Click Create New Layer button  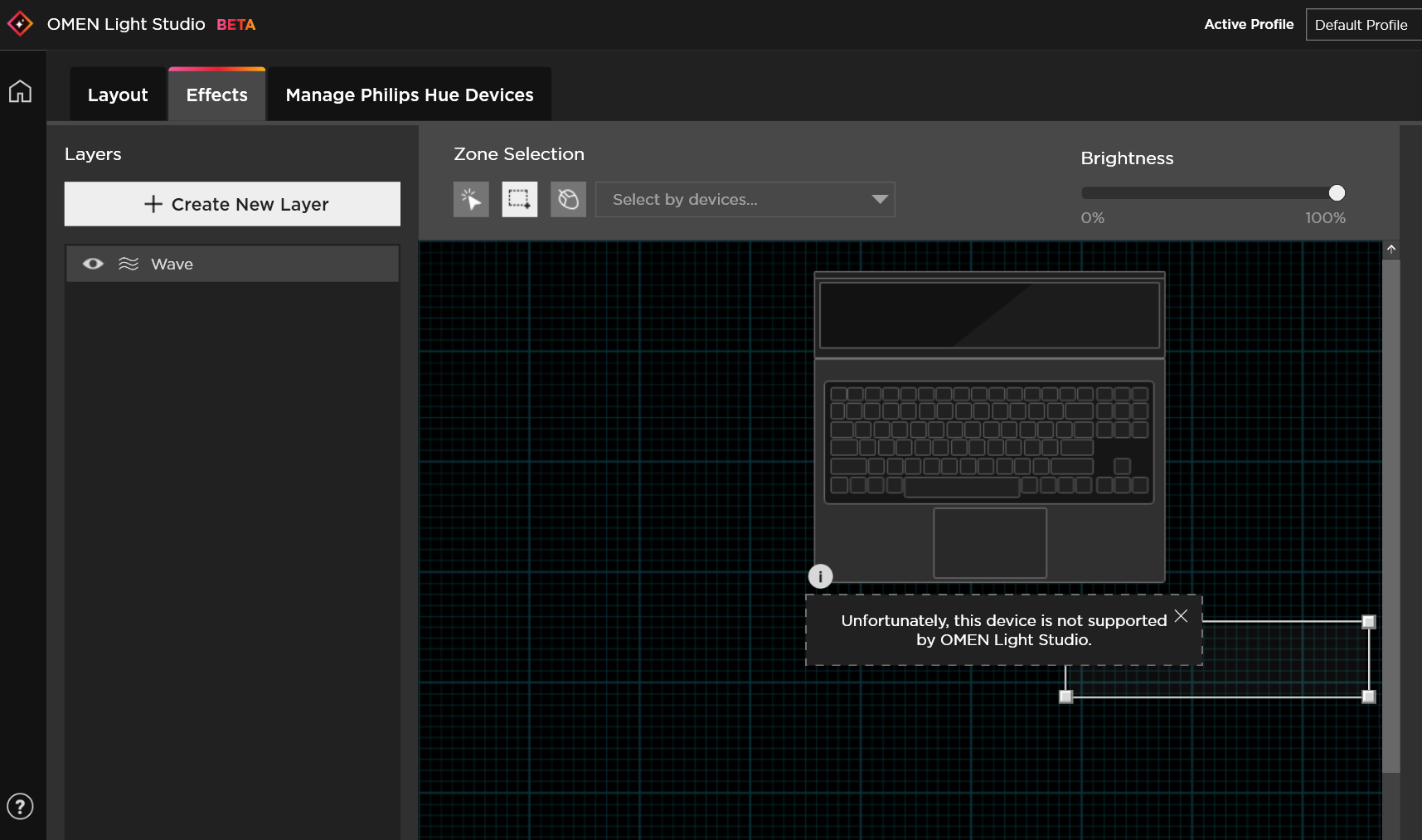(x=232, y=204)
